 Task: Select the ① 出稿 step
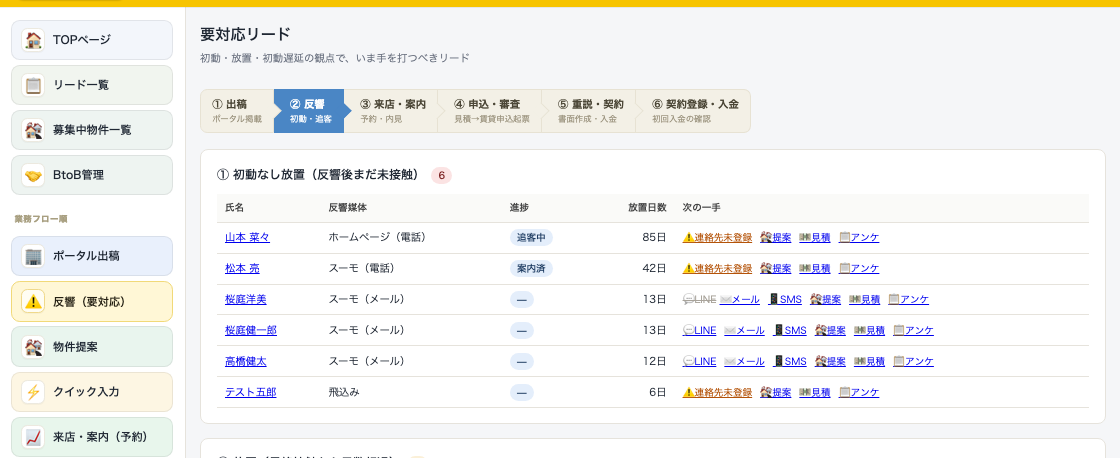tap(237, 111)
